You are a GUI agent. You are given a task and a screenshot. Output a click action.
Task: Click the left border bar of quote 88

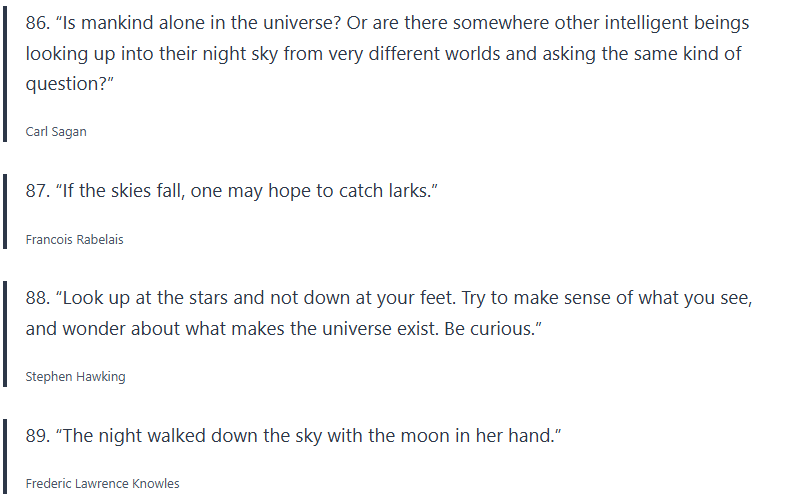tap(5, 336)
